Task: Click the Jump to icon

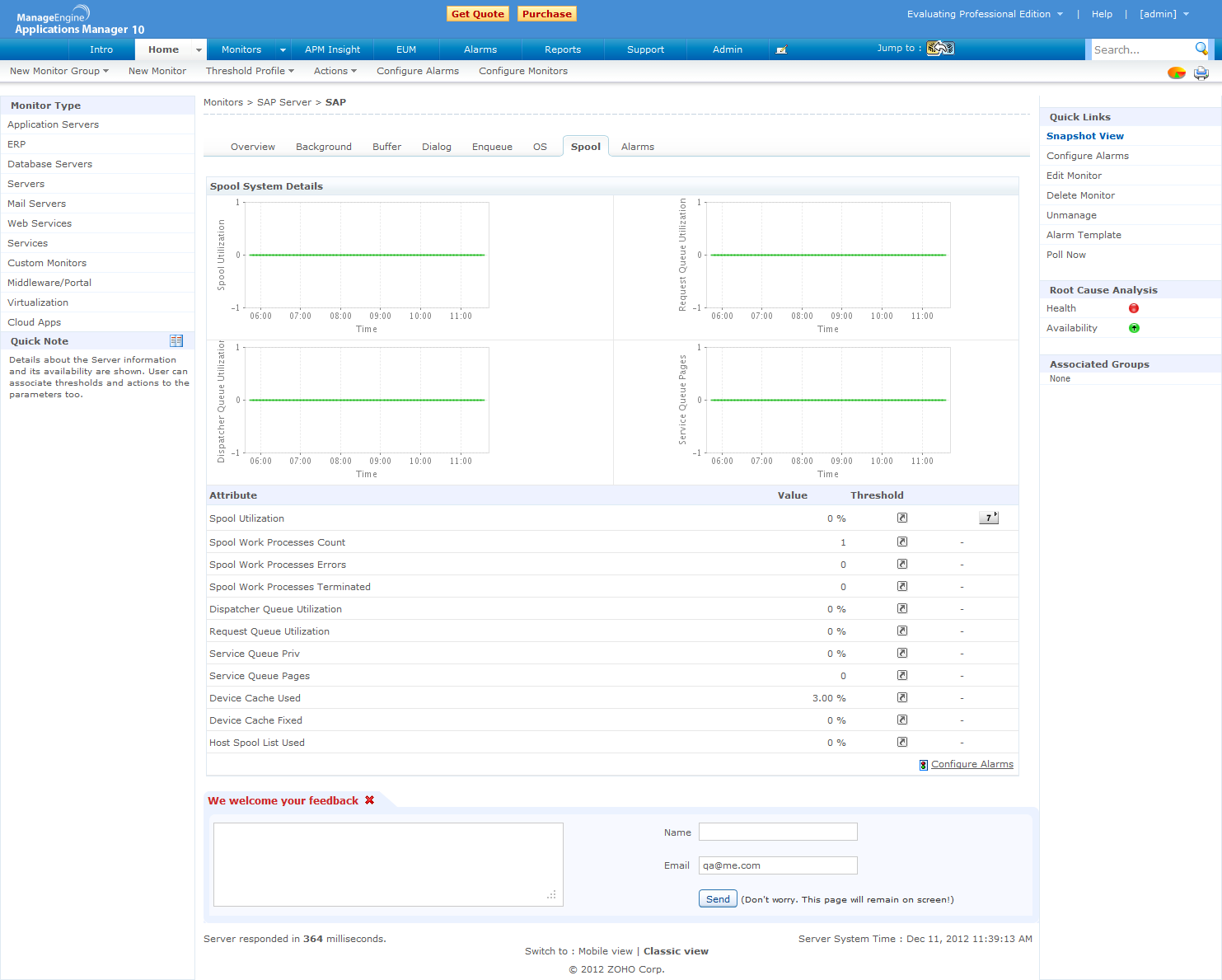Action: (940, 49)
